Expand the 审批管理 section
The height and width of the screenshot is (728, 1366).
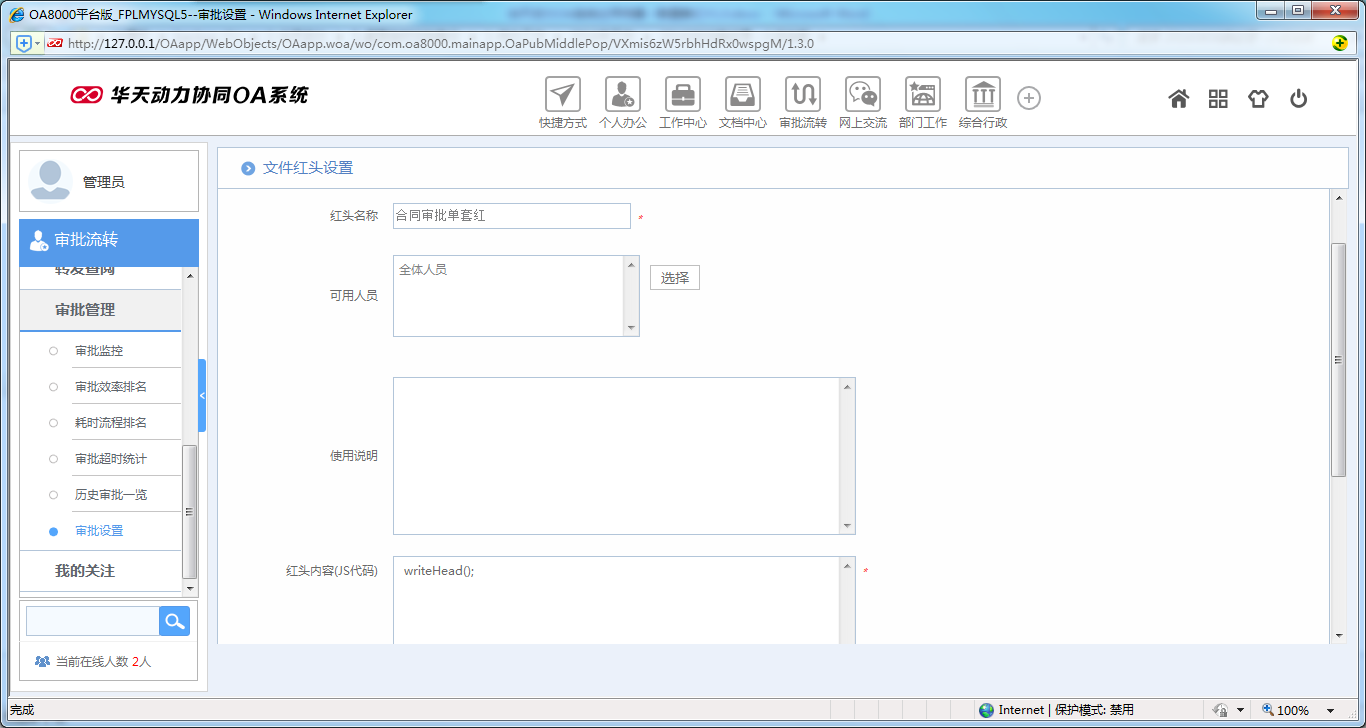(85, 310)
